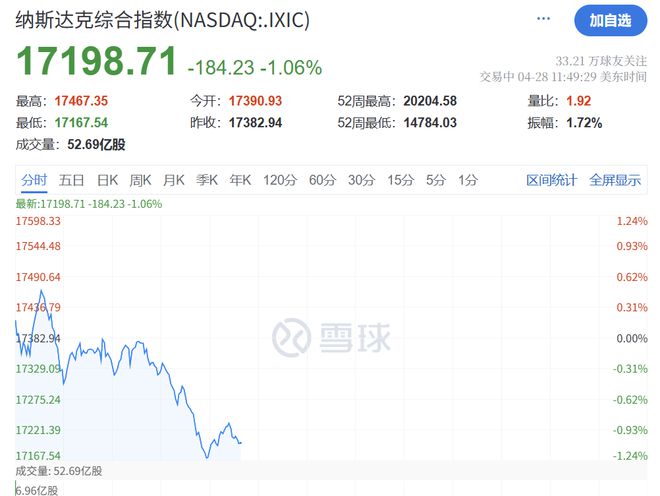Viewport: 660px width, 496px height.
Task: Choose the 30分 interval tab
Action: [x=361, y=180]
